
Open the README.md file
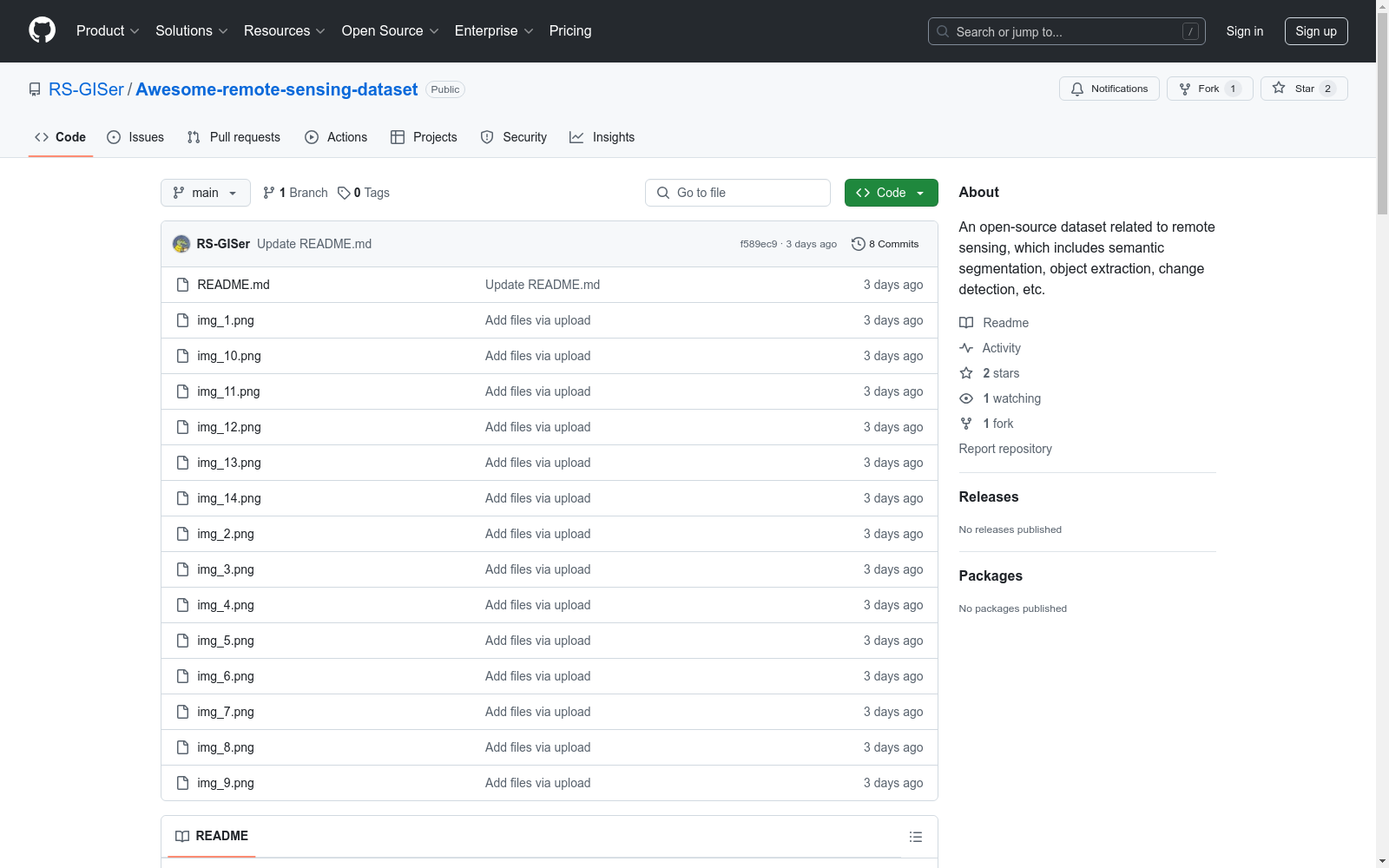(234, 285)
